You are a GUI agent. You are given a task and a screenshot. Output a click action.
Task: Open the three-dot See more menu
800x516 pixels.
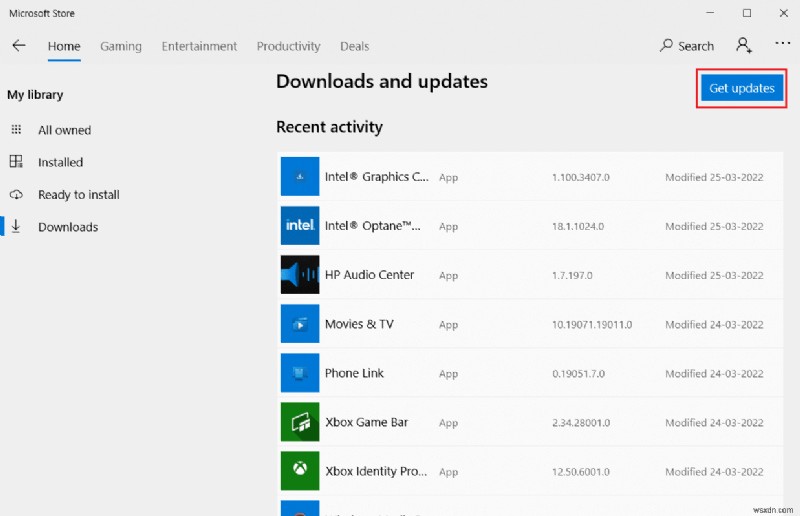[x=783, y=43]
